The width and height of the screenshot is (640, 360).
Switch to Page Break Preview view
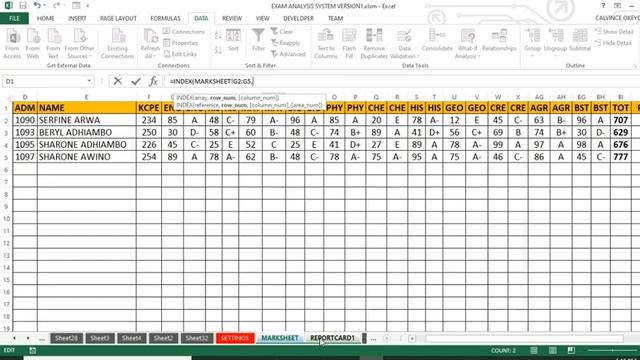[571, 350]
